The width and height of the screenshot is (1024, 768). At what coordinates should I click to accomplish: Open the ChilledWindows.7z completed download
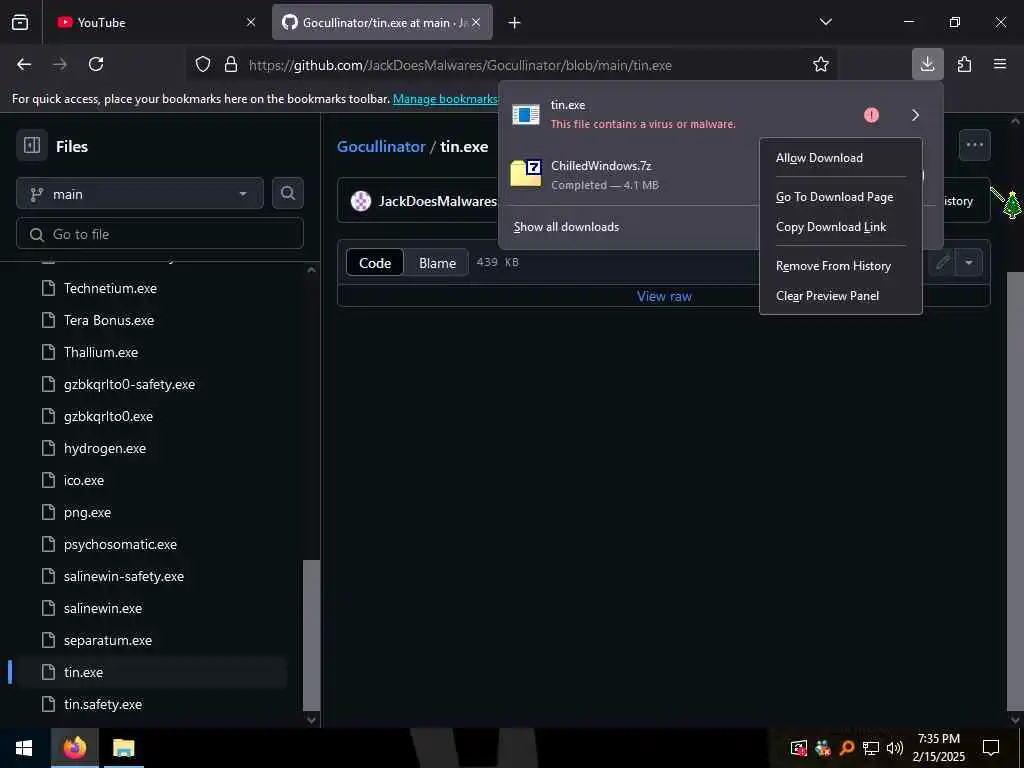[x=630, y=174]
